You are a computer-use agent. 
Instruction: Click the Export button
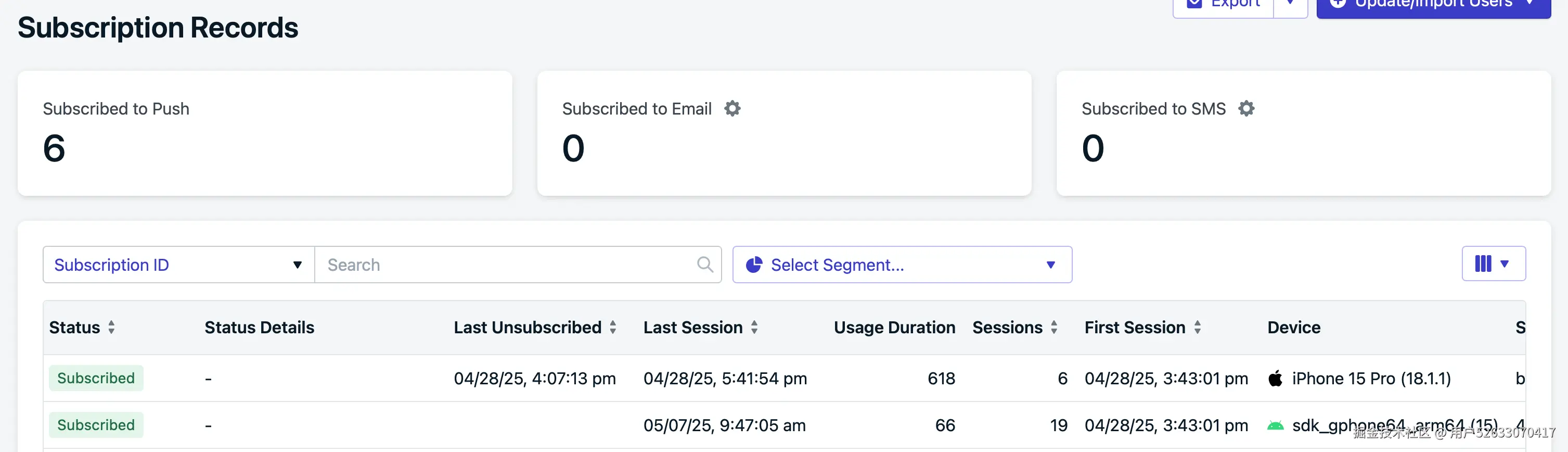(1224, 5)
